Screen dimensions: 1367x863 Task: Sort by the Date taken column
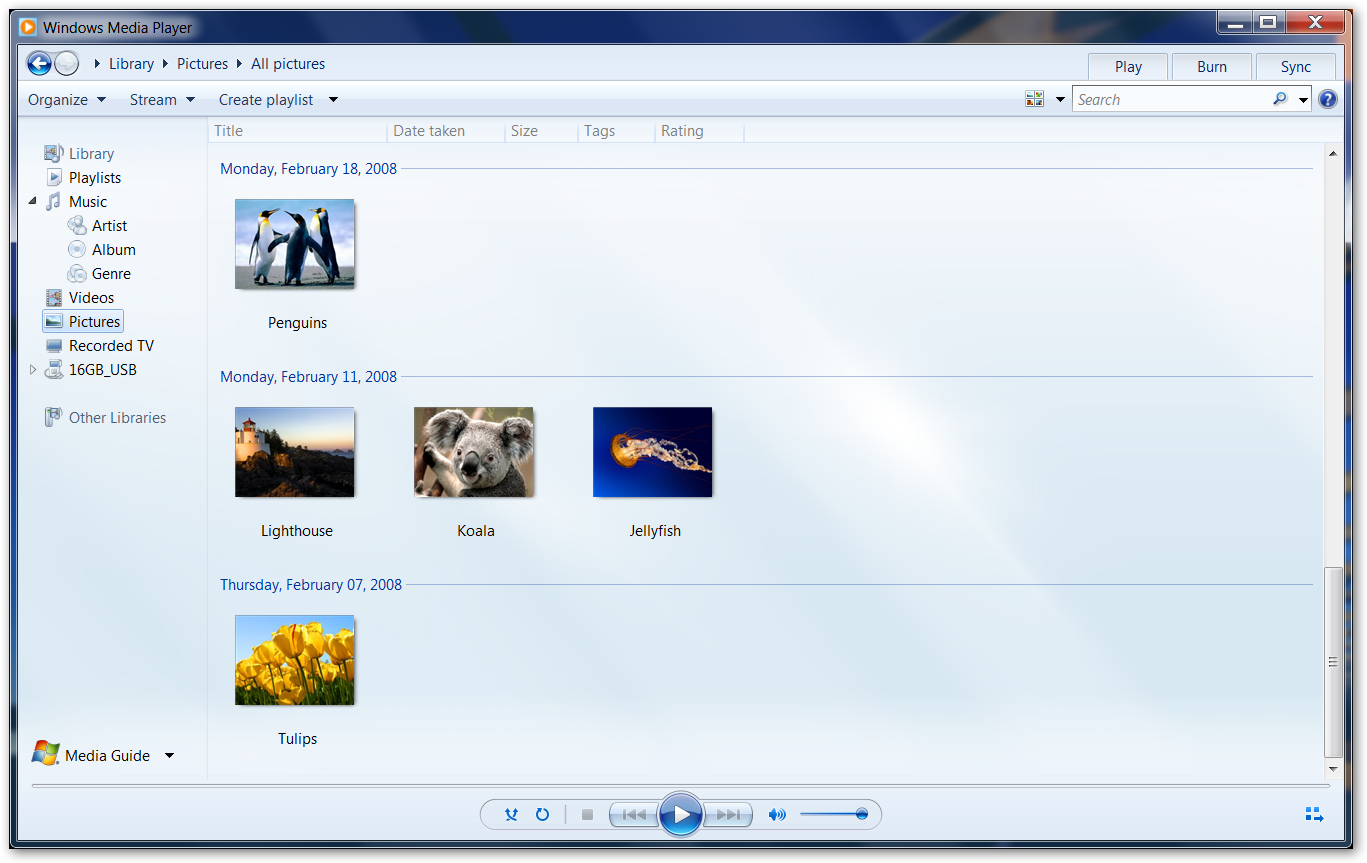446,131
